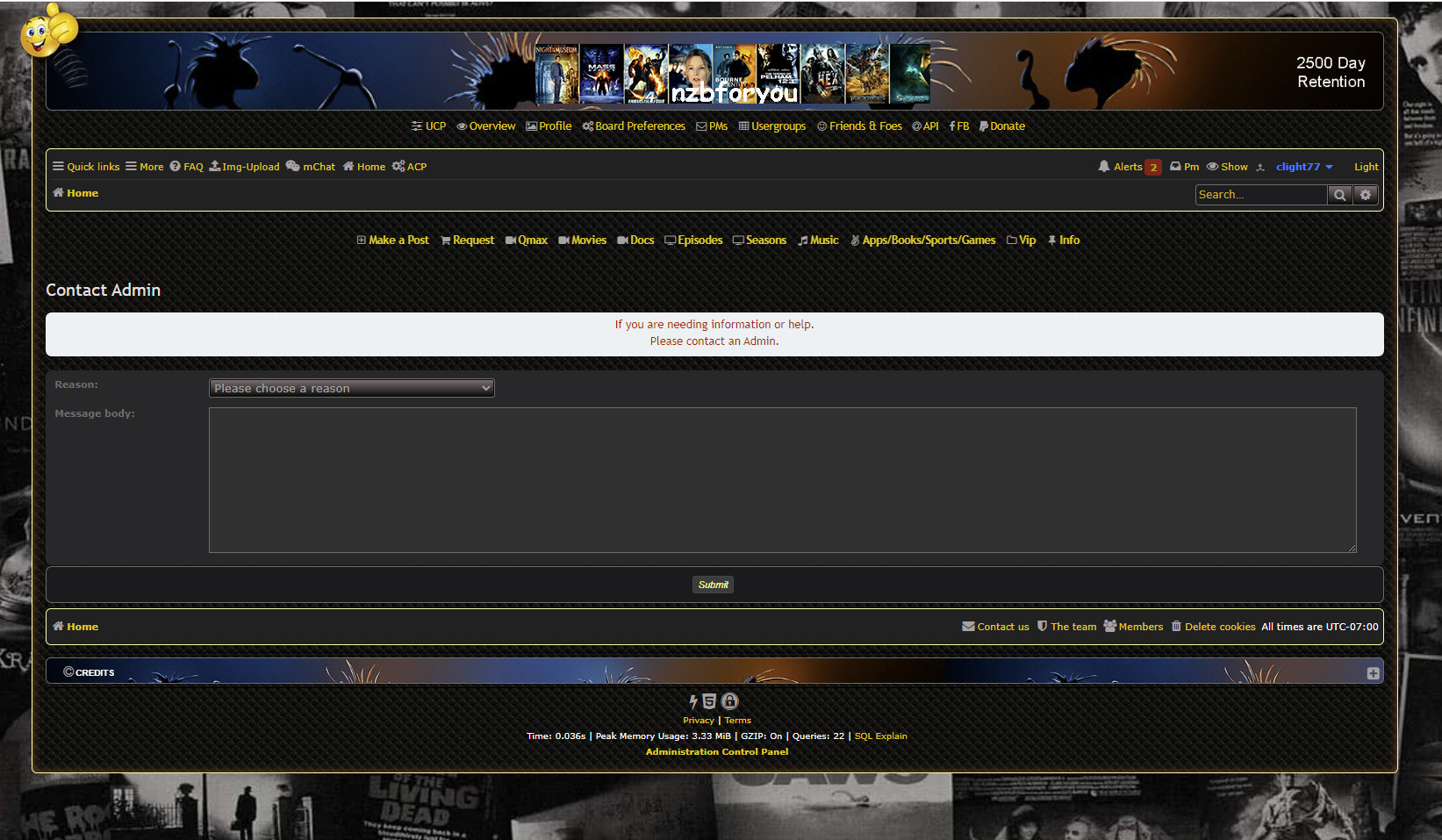This screenshot has height=840, width=1442.
Task: Toggle Show visibility eye option
Action: 1226,167
